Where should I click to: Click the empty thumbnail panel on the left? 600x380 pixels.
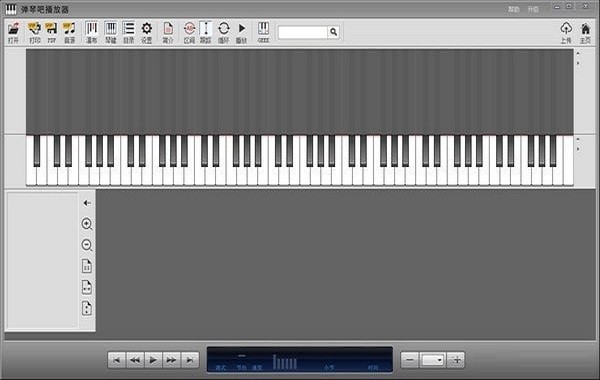(x=42, y=260)
